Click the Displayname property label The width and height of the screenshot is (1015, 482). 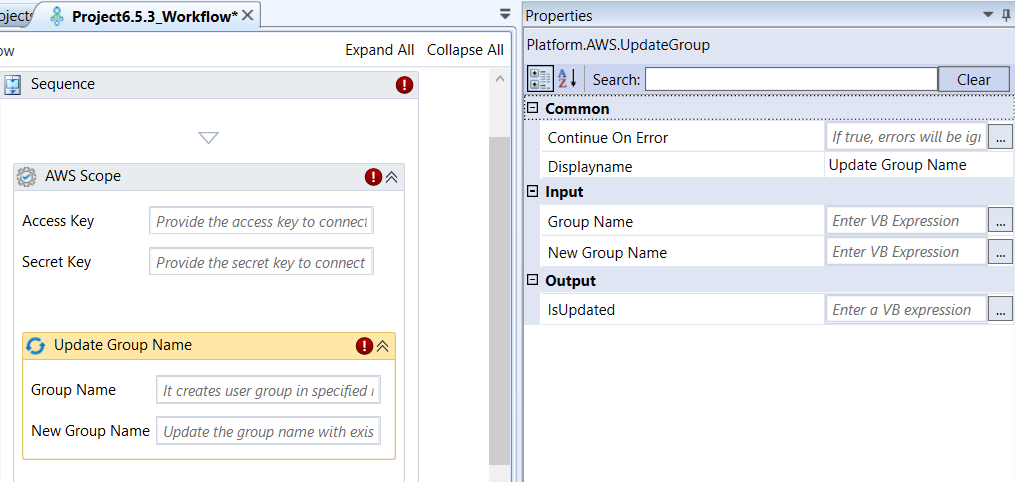point(590,167)
